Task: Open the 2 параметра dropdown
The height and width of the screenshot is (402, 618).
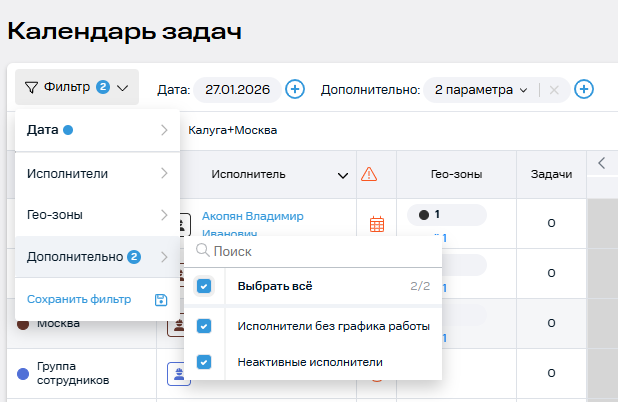Action: point(480,89)
